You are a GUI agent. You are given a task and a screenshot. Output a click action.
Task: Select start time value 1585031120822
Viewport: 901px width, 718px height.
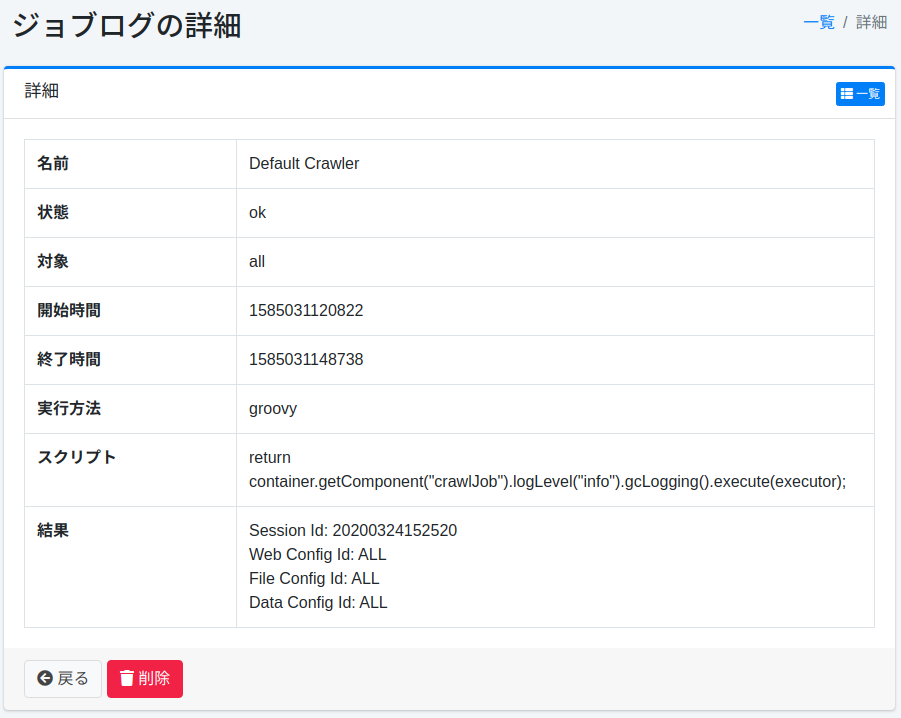click(306, 310)
